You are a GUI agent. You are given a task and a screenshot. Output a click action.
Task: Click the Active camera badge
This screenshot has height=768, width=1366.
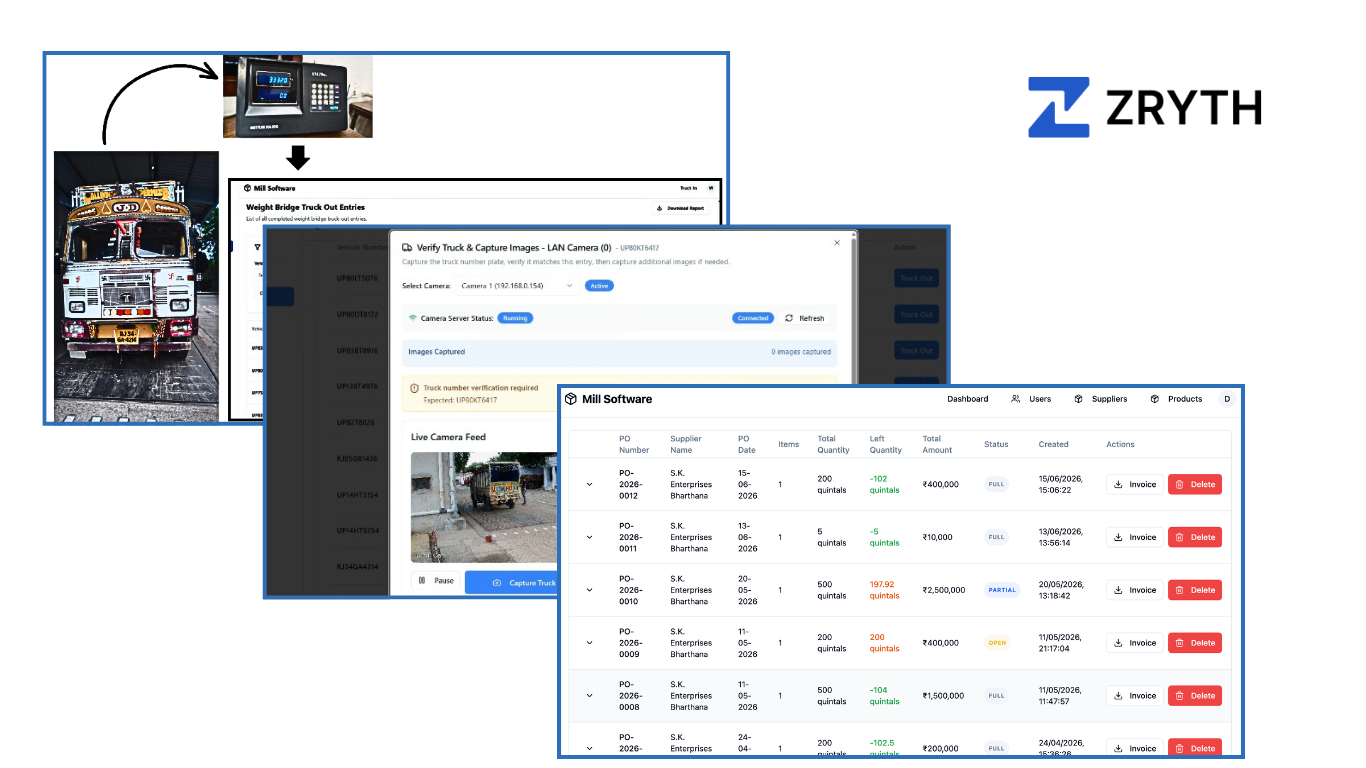pyautogui.click(x=599, y=285)
